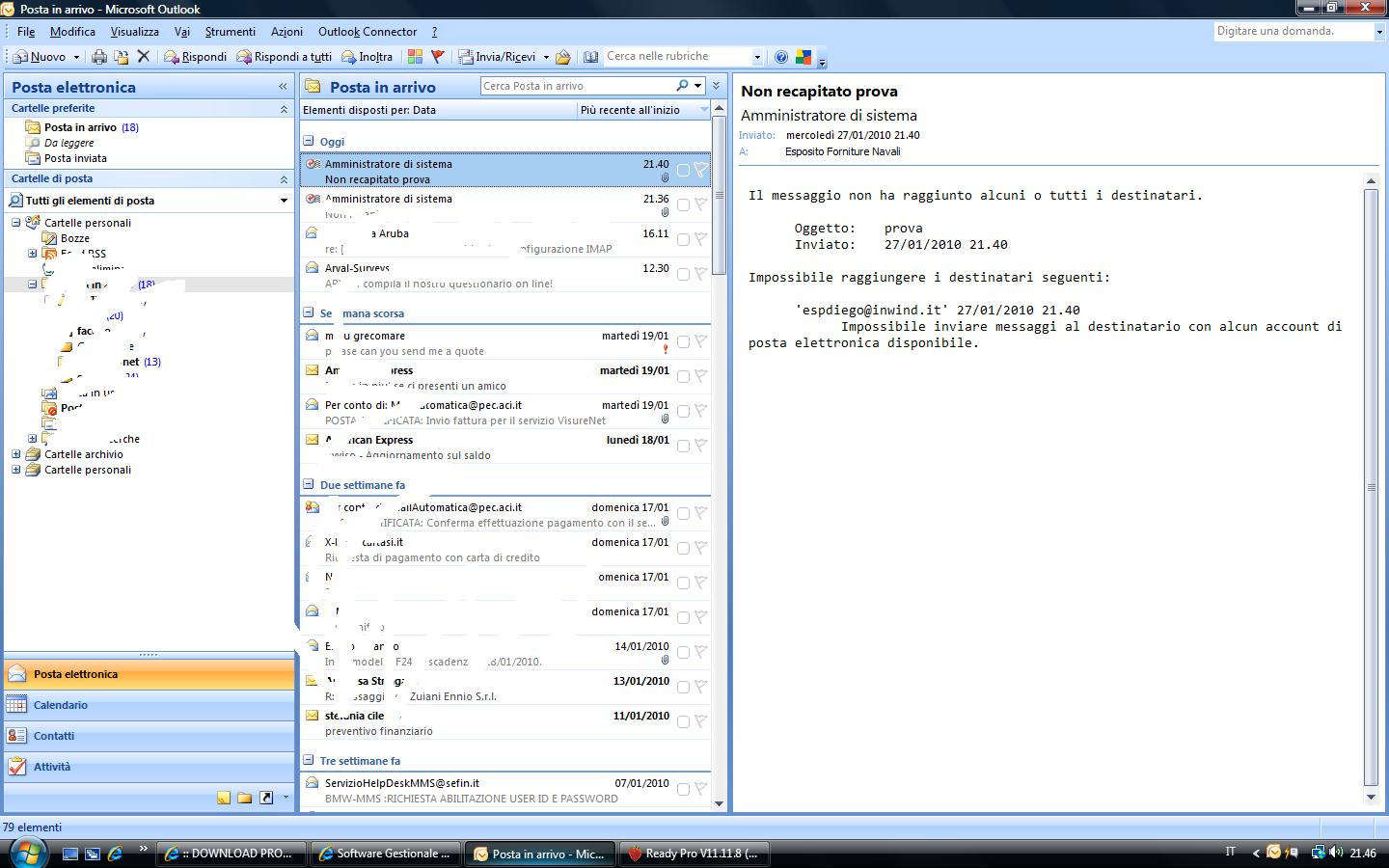Open Cerca nelle rubriche dropdown arrow

click(757, 57)
